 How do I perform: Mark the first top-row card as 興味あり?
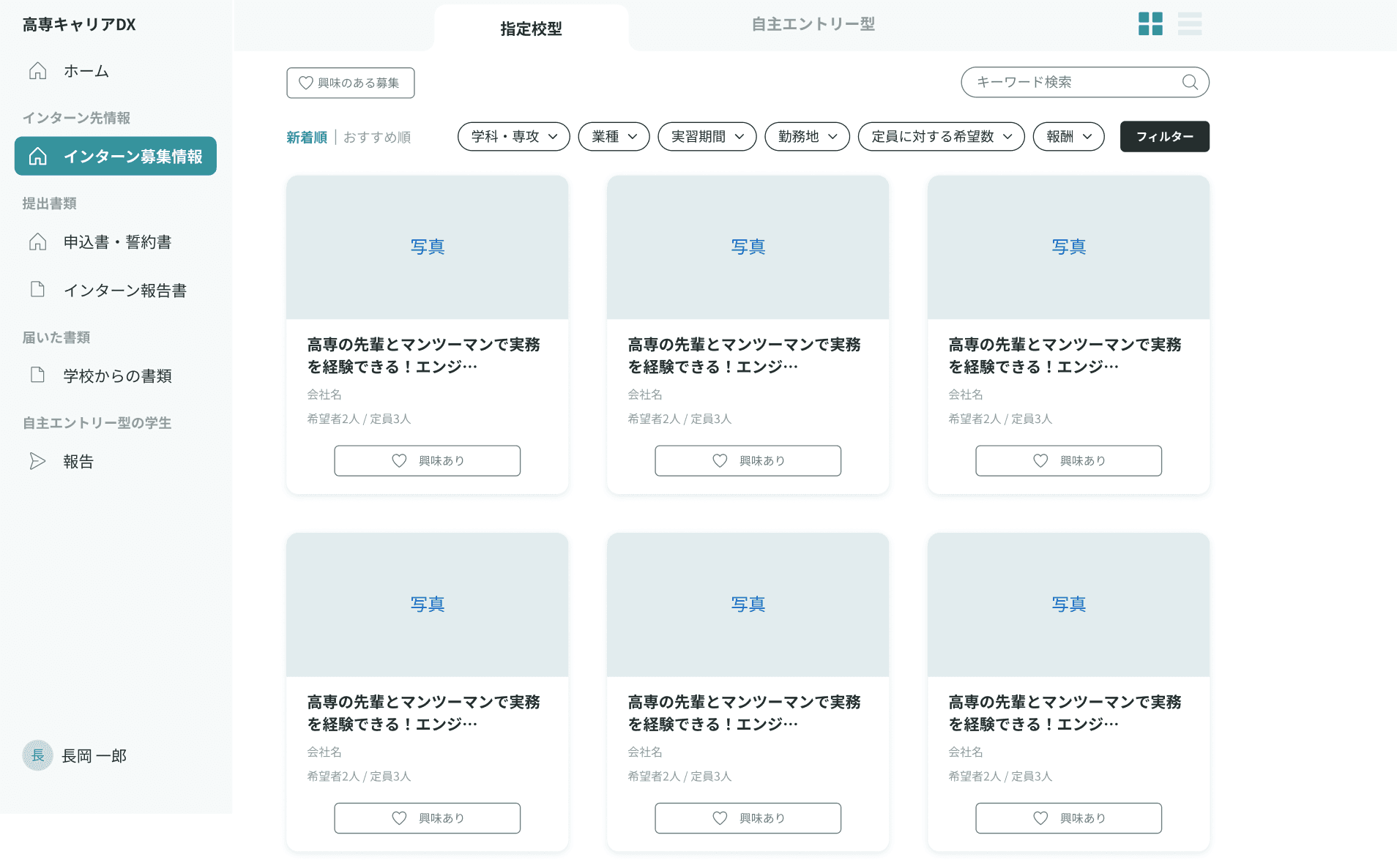pos(427,460)
